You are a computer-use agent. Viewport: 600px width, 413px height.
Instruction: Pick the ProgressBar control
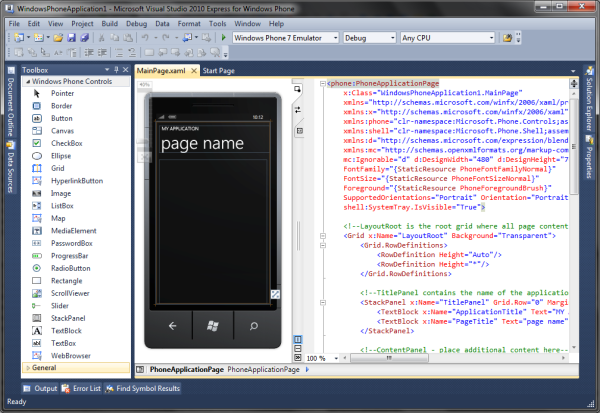click(76, 256)
